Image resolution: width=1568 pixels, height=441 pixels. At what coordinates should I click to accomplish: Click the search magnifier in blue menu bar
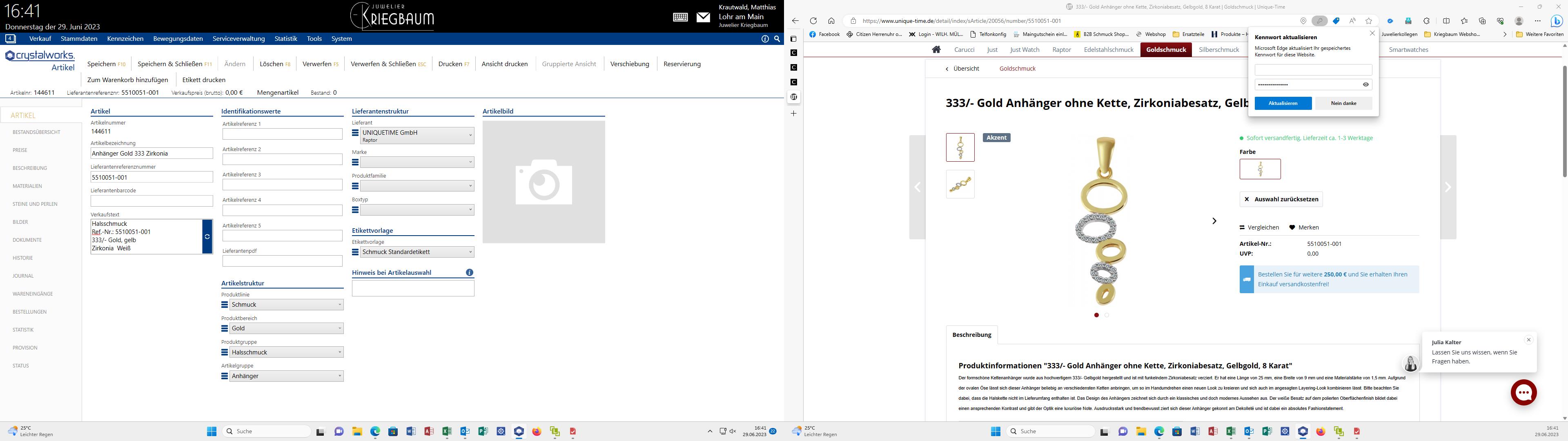777,38
